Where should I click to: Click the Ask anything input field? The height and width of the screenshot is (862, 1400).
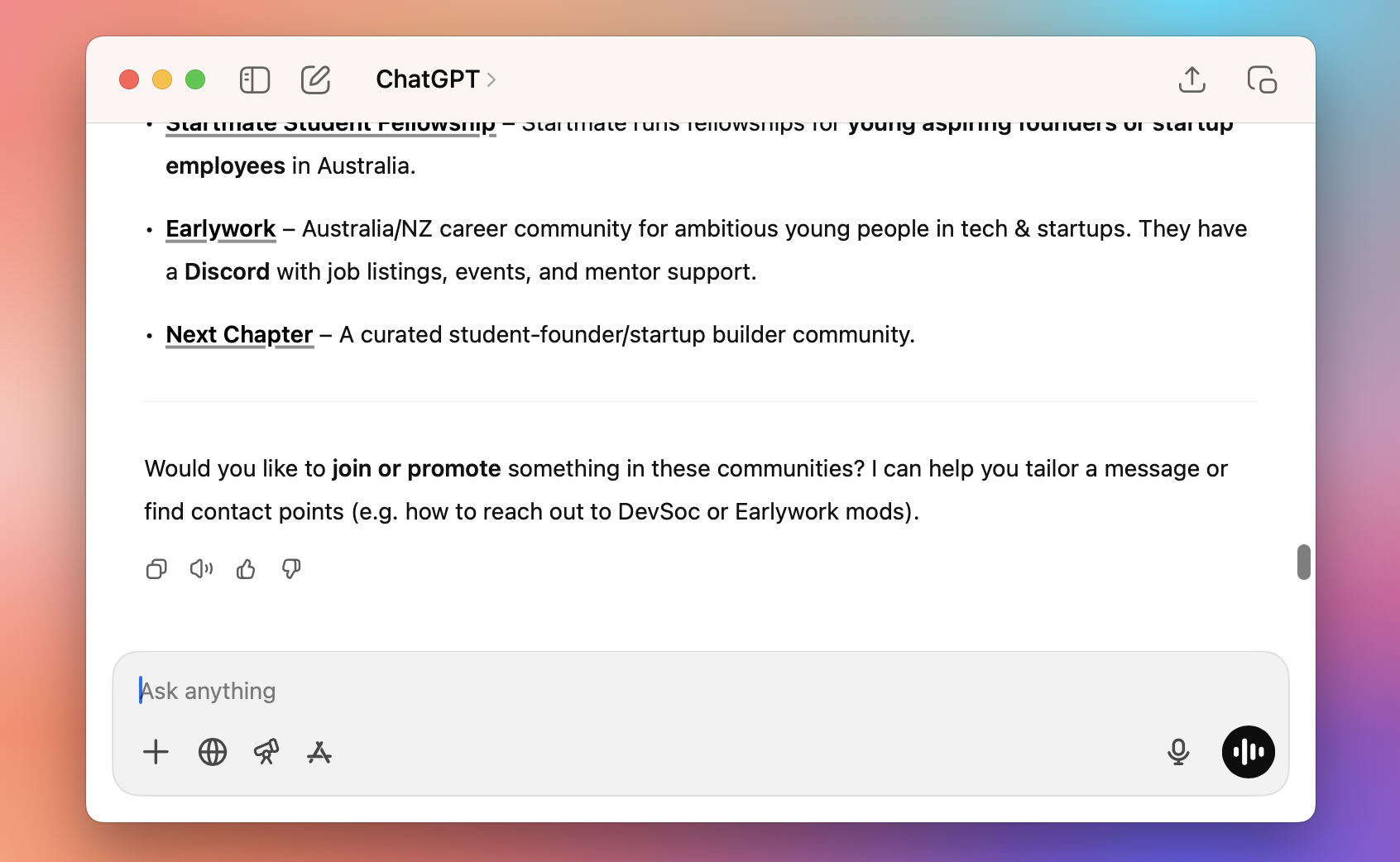tap(496, 691)
